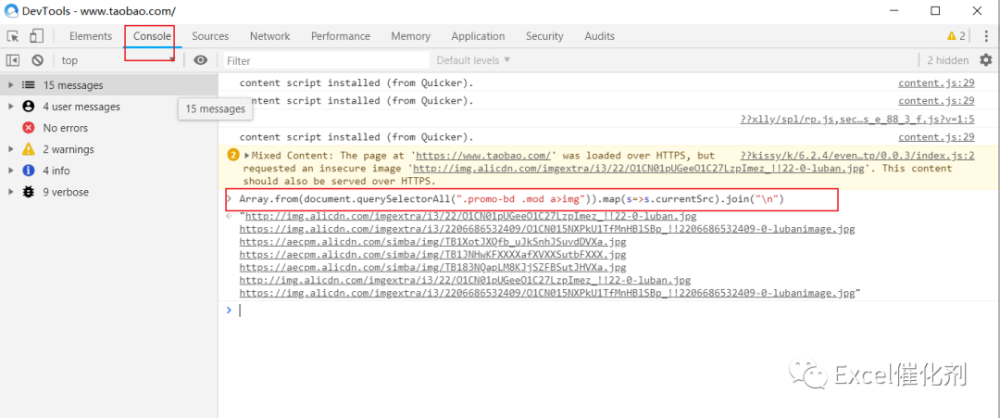Clear the console with the ban icon
The height and width of the screenshot is (418, 1000).
tap(38, 61)
